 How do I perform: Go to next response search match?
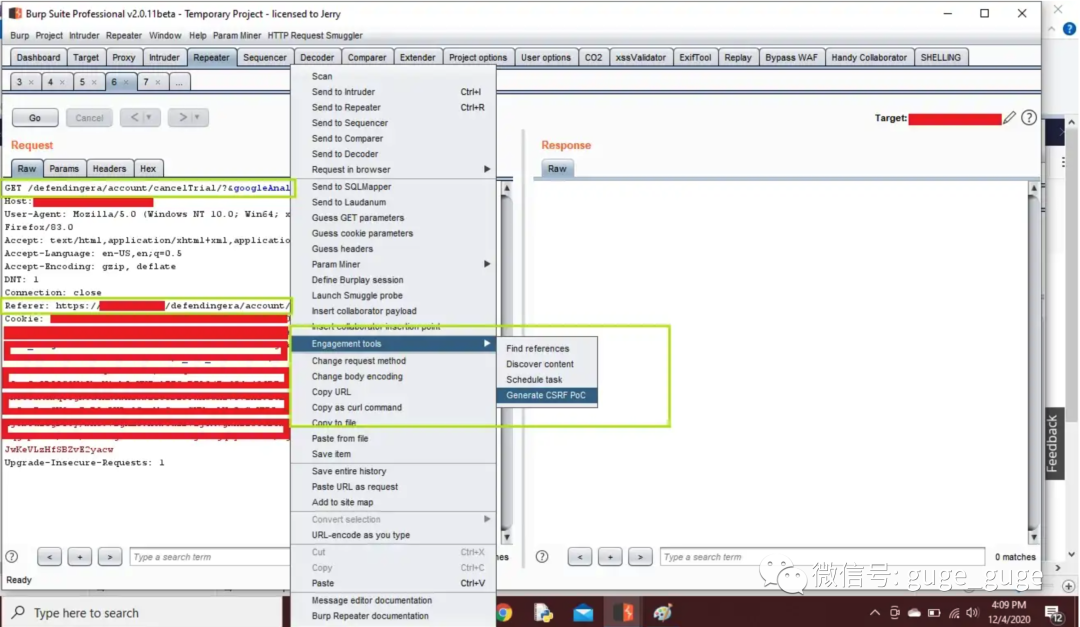[640, 557]
